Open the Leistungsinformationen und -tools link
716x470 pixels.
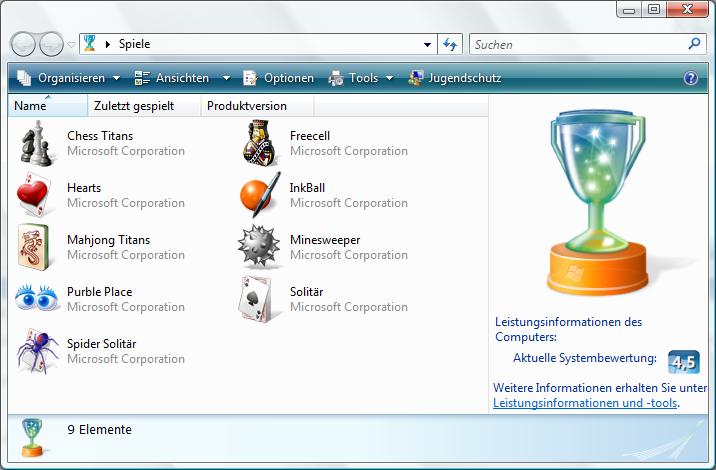(x=585, y=403)
